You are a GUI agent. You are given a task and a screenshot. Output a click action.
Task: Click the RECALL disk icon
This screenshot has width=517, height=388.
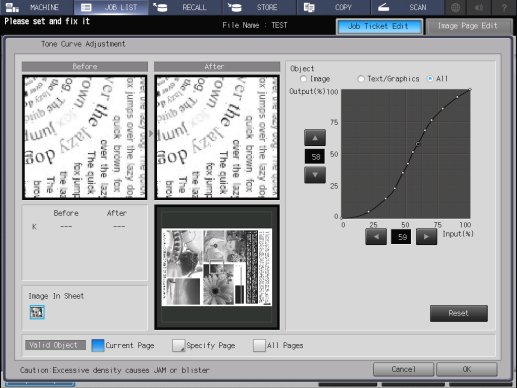click(x=160, y=7)
